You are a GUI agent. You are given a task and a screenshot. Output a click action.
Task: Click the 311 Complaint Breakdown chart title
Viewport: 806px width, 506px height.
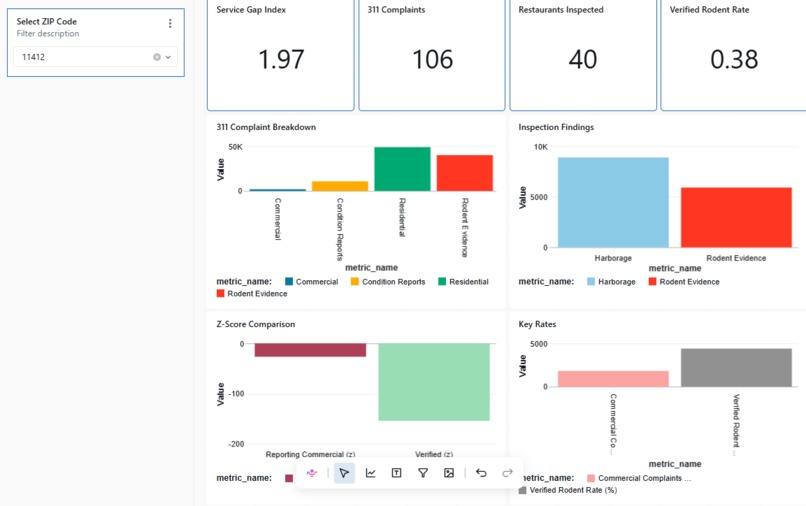266,127
